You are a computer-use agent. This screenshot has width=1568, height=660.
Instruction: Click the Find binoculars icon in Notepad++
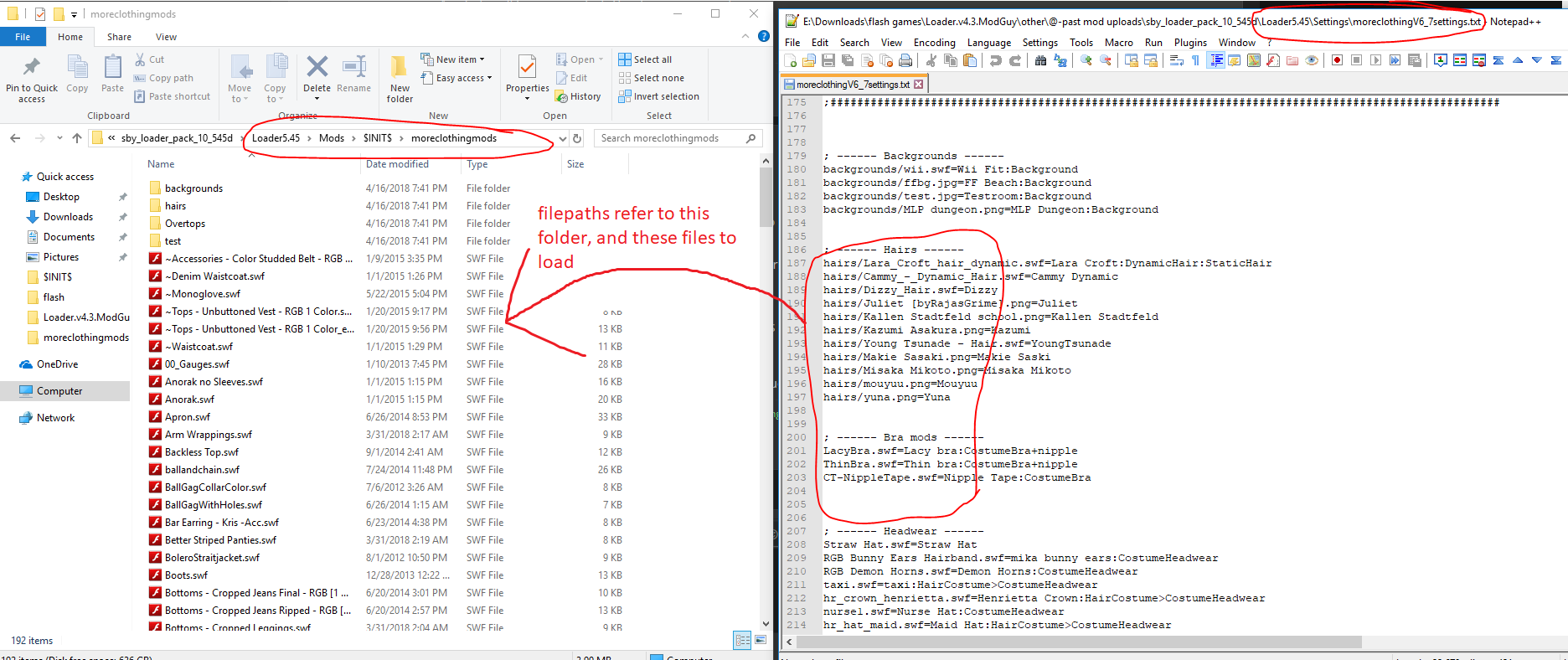(1040, 60)
